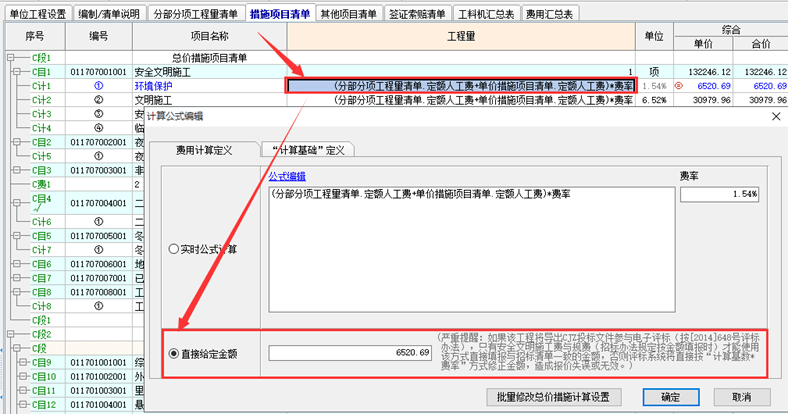Click the 序号 column header

point(35,36)
